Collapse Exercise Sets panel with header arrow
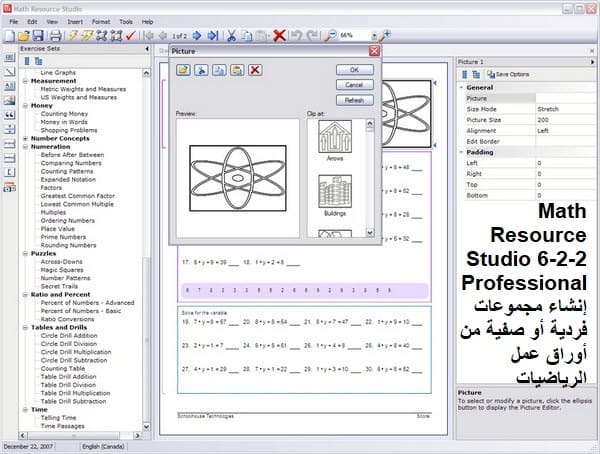The image size is (600, 454). point(147,49)
